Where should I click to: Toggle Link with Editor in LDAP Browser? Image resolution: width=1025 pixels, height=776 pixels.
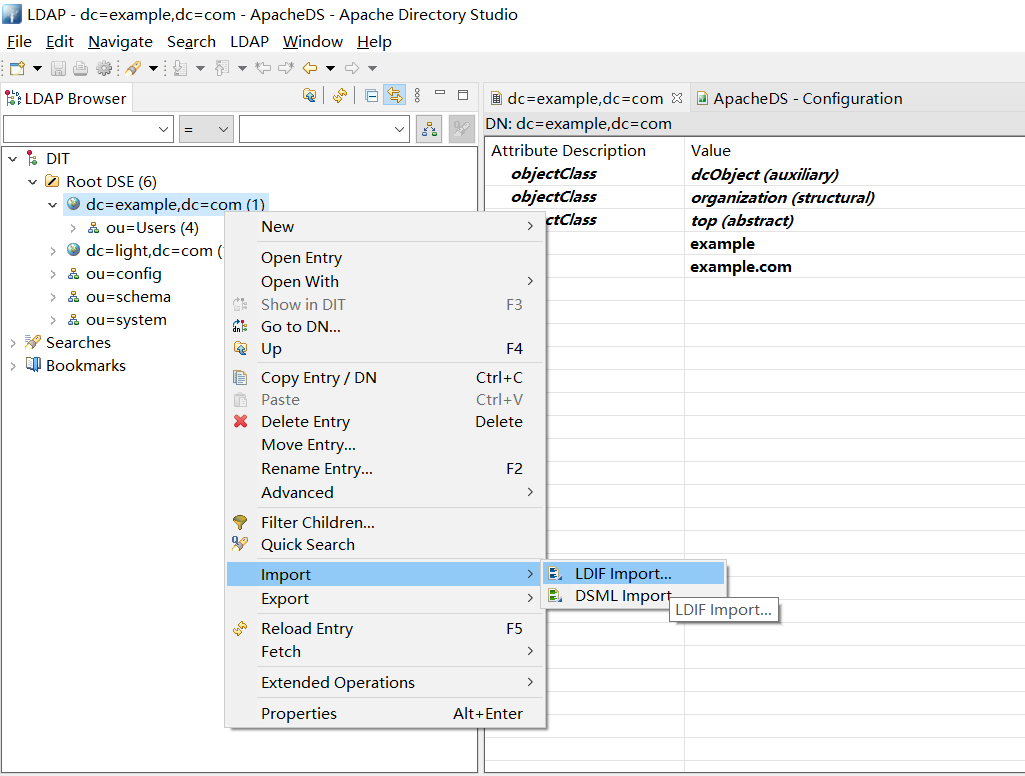pyautogui.click(x=394, y=96)
